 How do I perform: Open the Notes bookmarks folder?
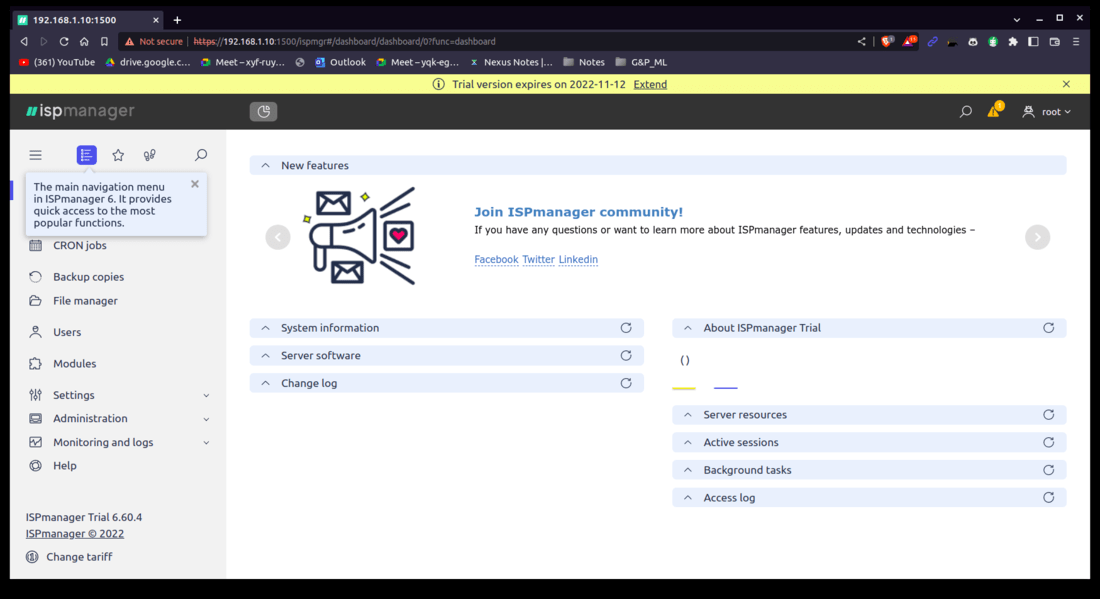(584, 62)
